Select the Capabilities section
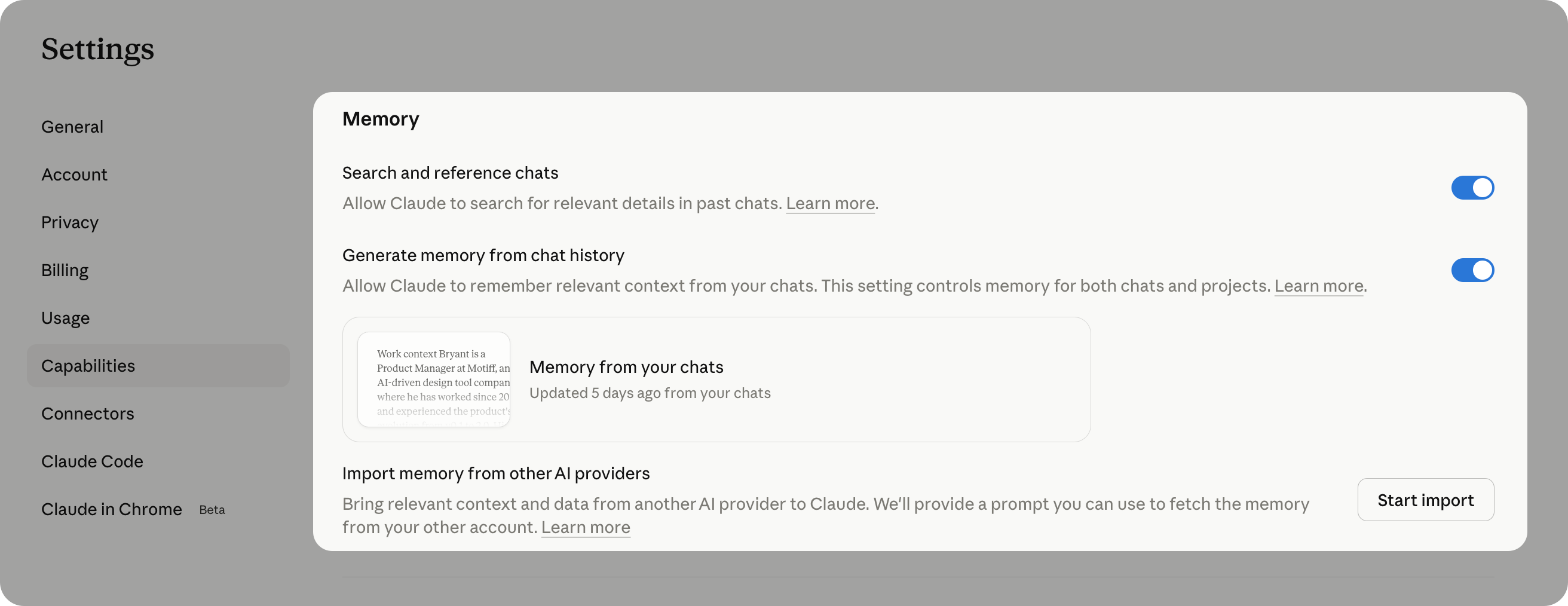1568x606 pixels. (x=88, y=365)
